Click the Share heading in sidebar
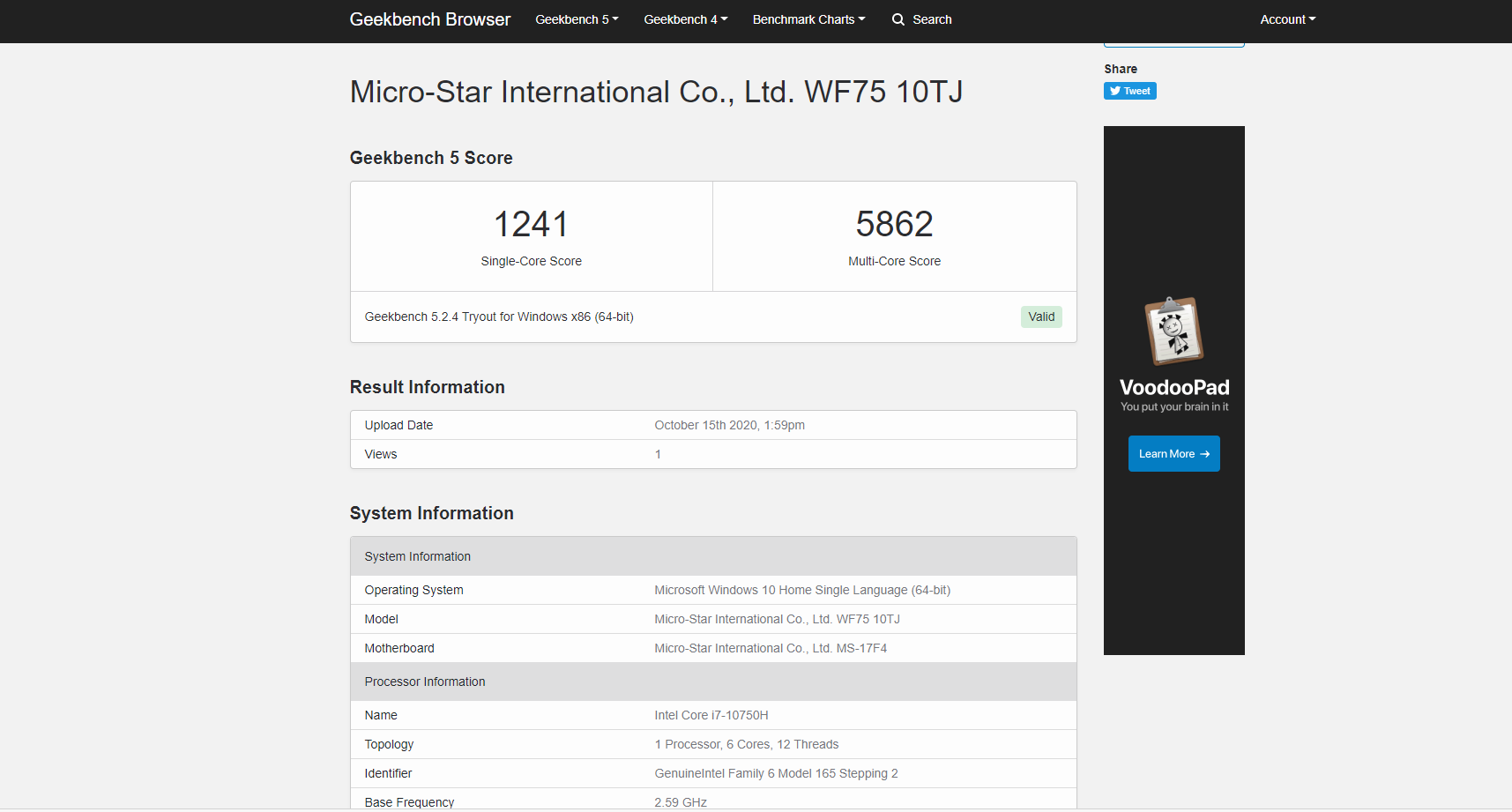 pos(1121,69)
